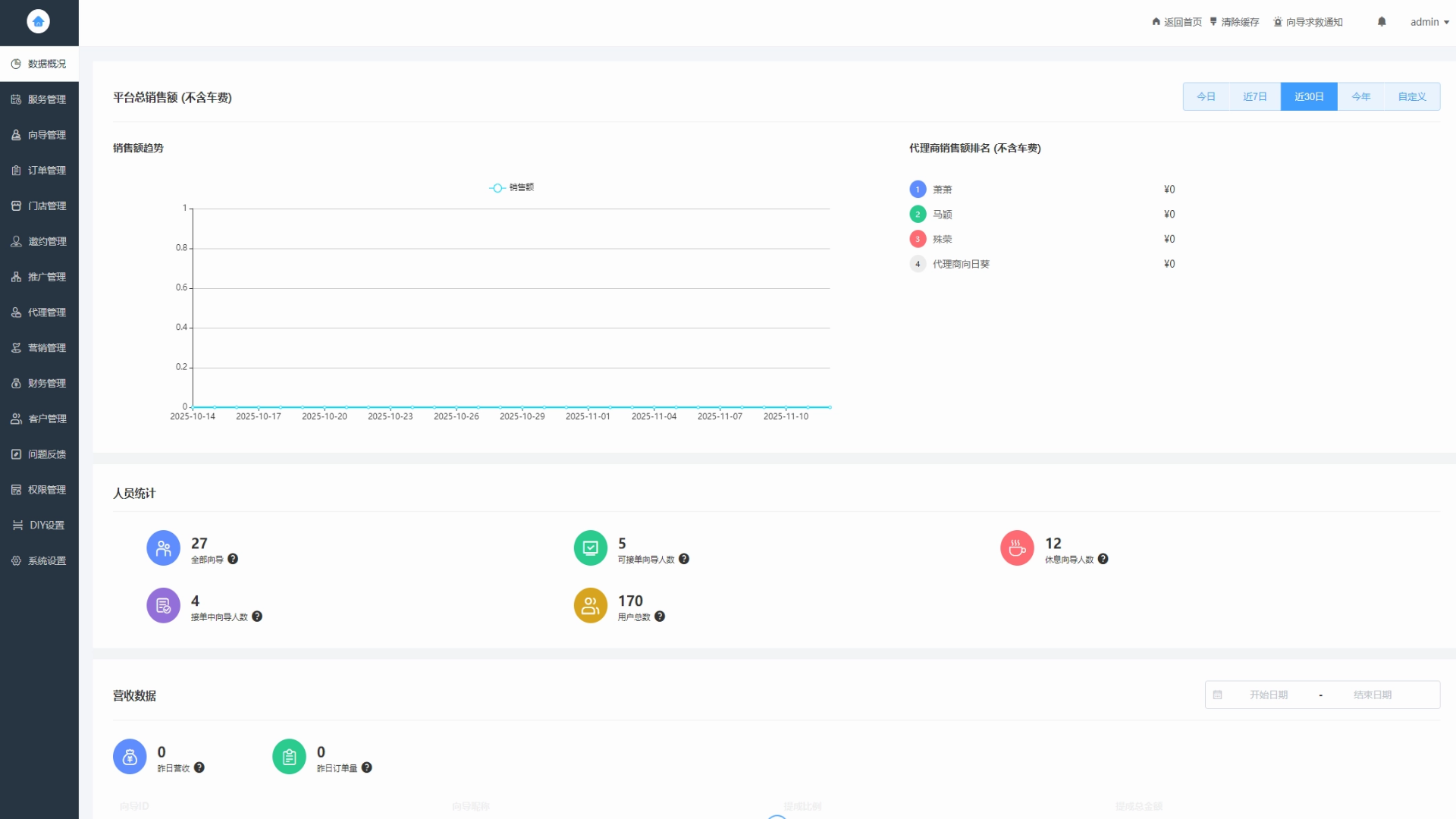Open the admin account dropdown
The width and height of the screenshot is (1456, 819).
click(x=1429, y=22)
